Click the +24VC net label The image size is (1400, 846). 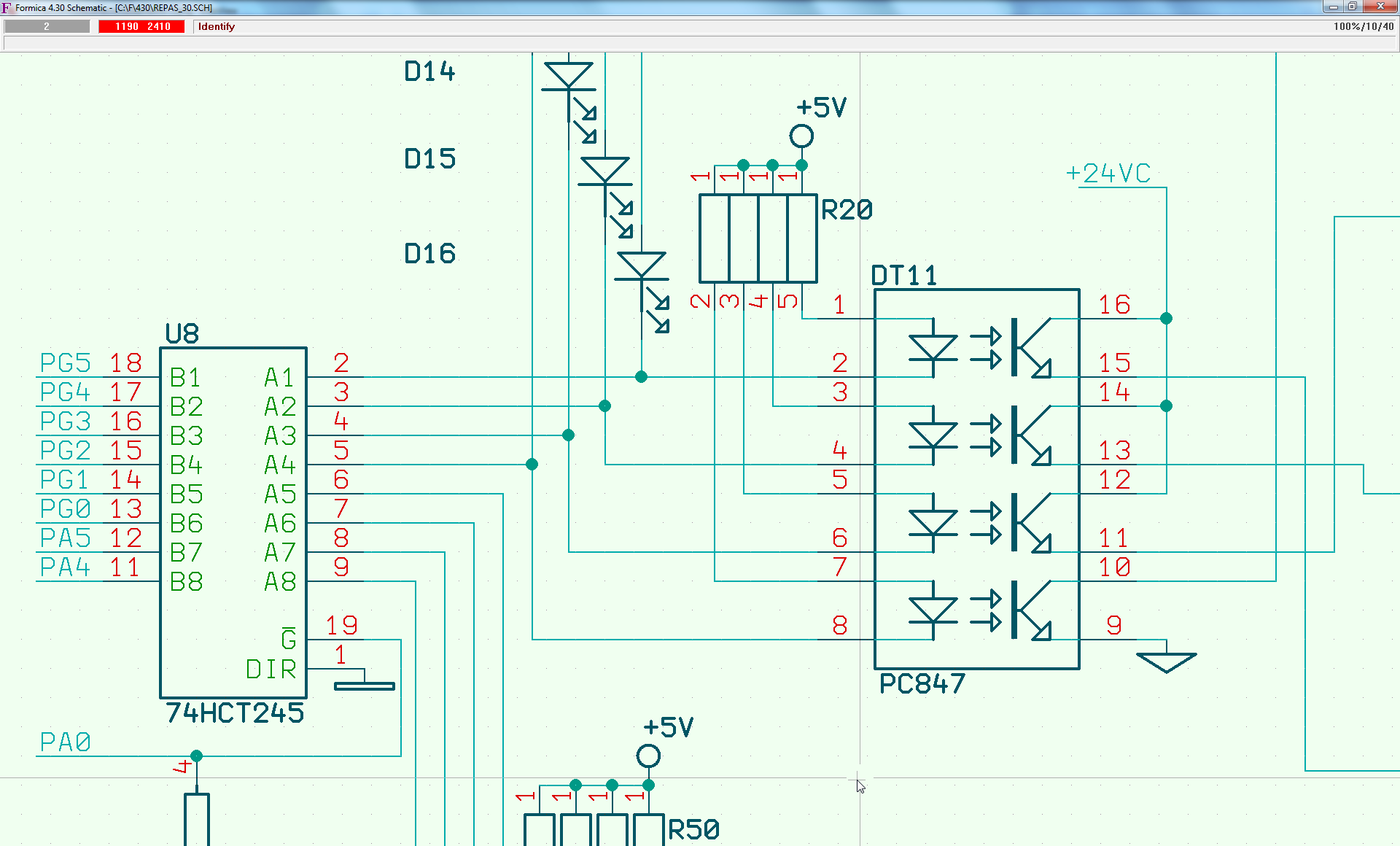pos(1108,174)
